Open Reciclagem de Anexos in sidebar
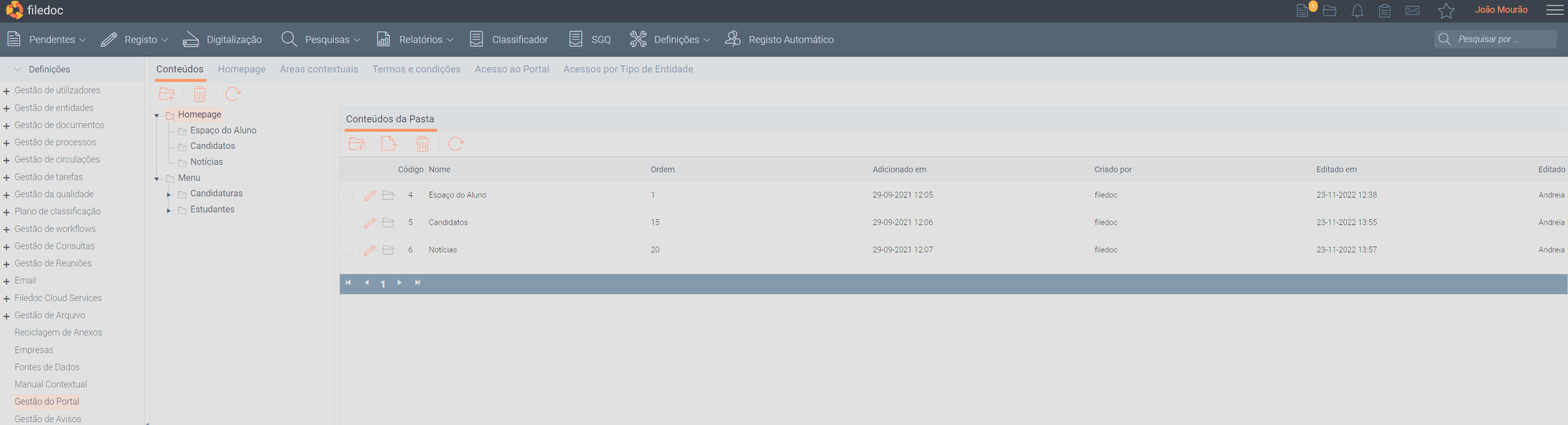 [x=58, y=332]
